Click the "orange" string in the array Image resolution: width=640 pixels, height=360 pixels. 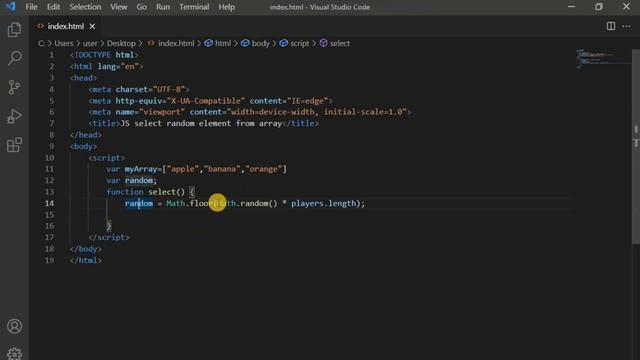tap(264, 169)
